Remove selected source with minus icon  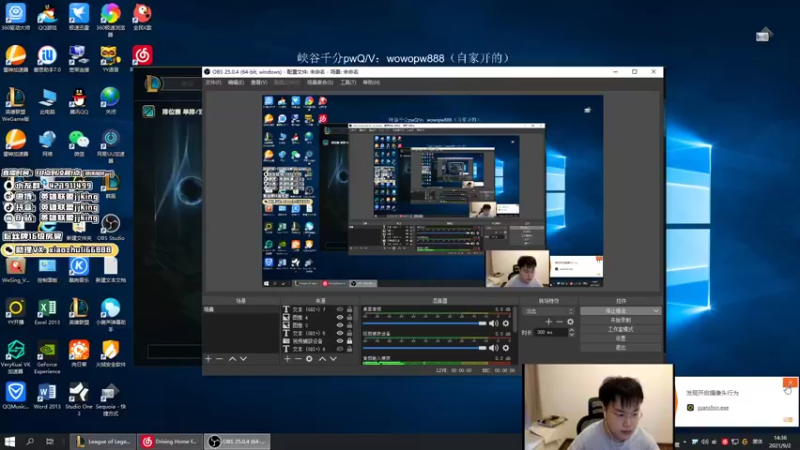click(x=298, y=359)
